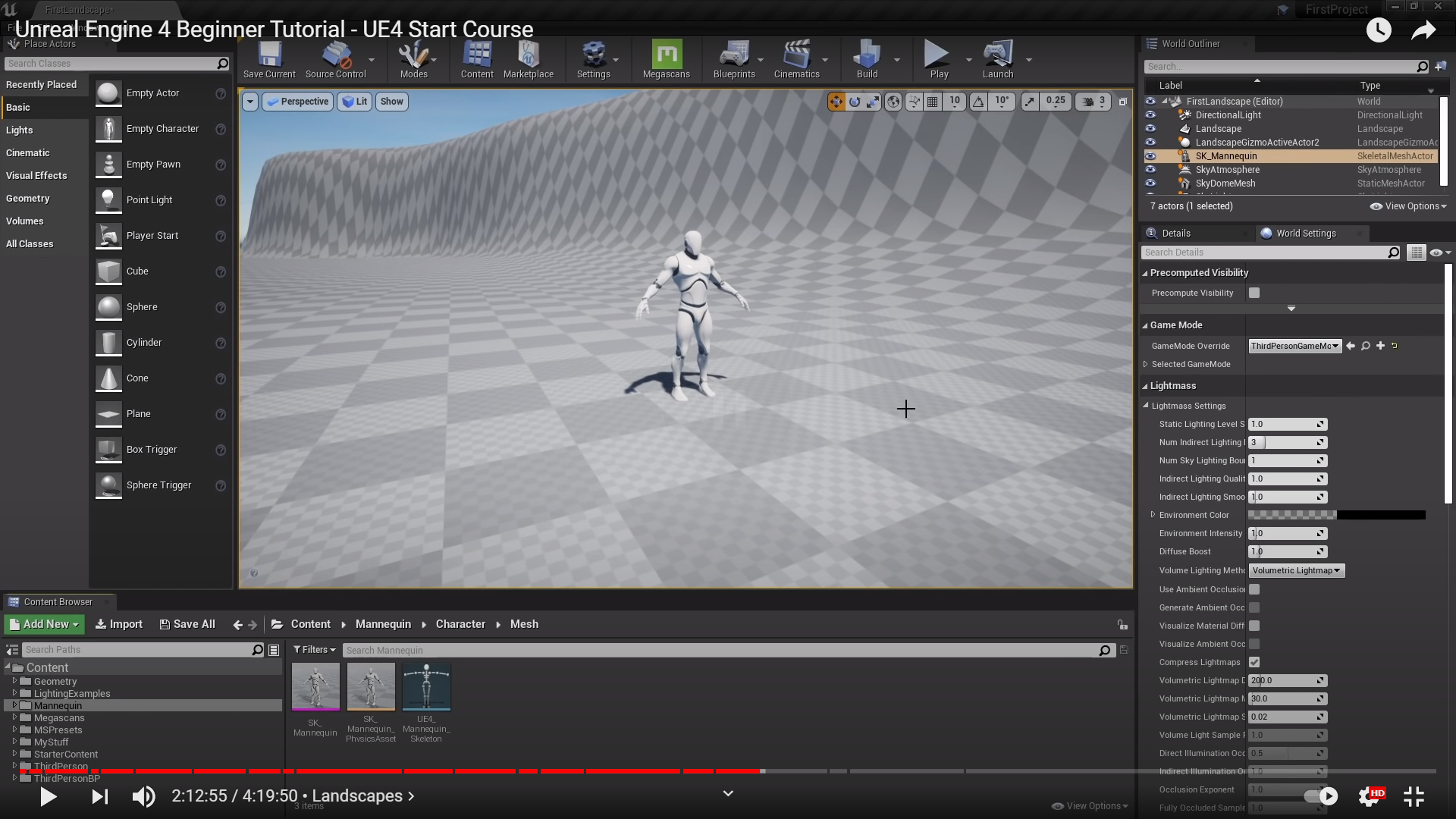Select the Visual Effects category

coord(36,176)
